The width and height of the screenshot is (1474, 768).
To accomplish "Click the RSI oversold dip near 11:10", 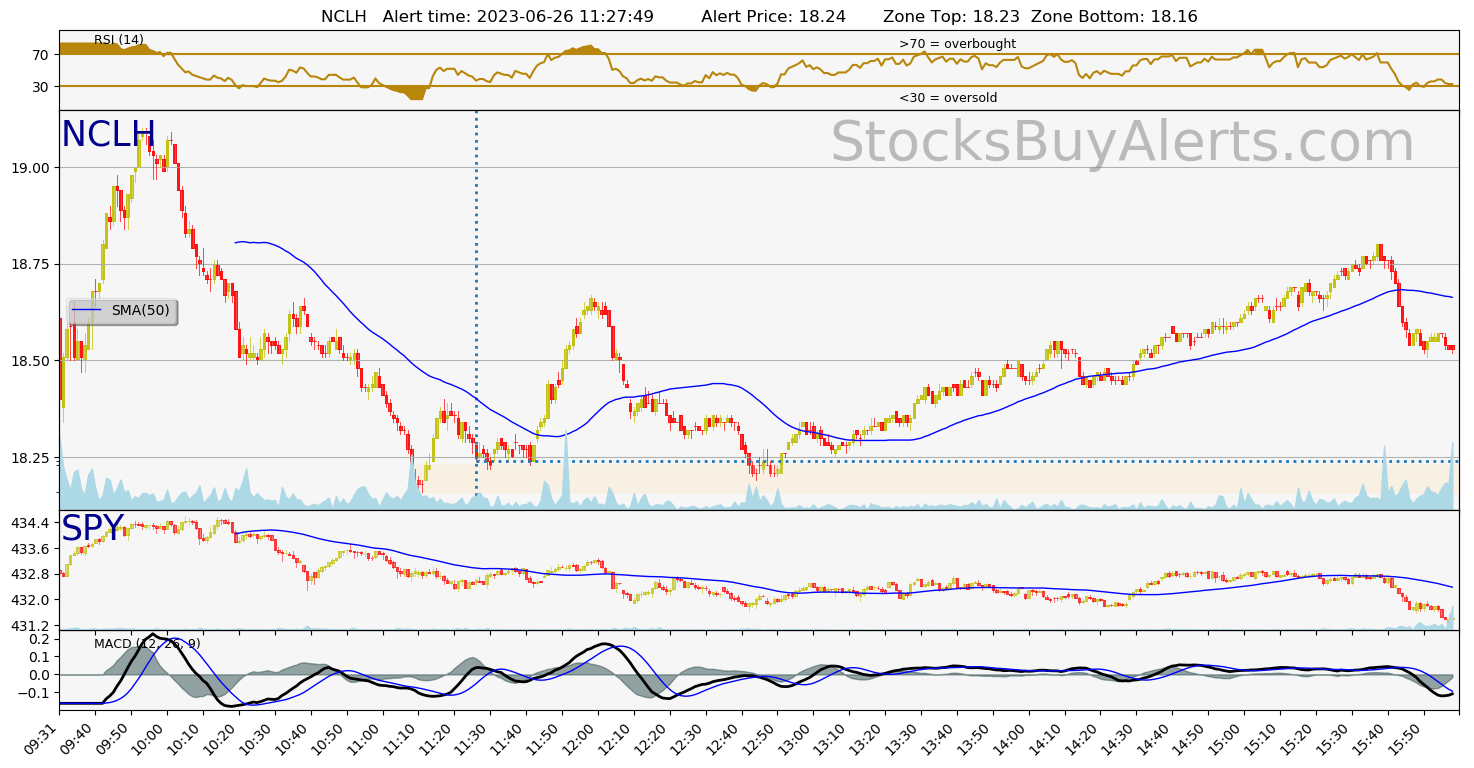I will pos(416,94).
